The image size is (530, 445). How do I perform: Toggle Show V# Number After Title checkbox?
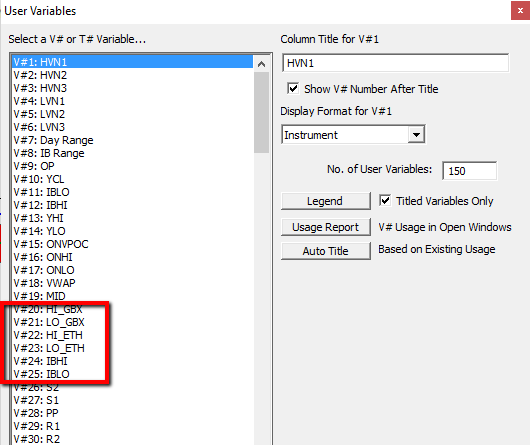tap(293, 89)
